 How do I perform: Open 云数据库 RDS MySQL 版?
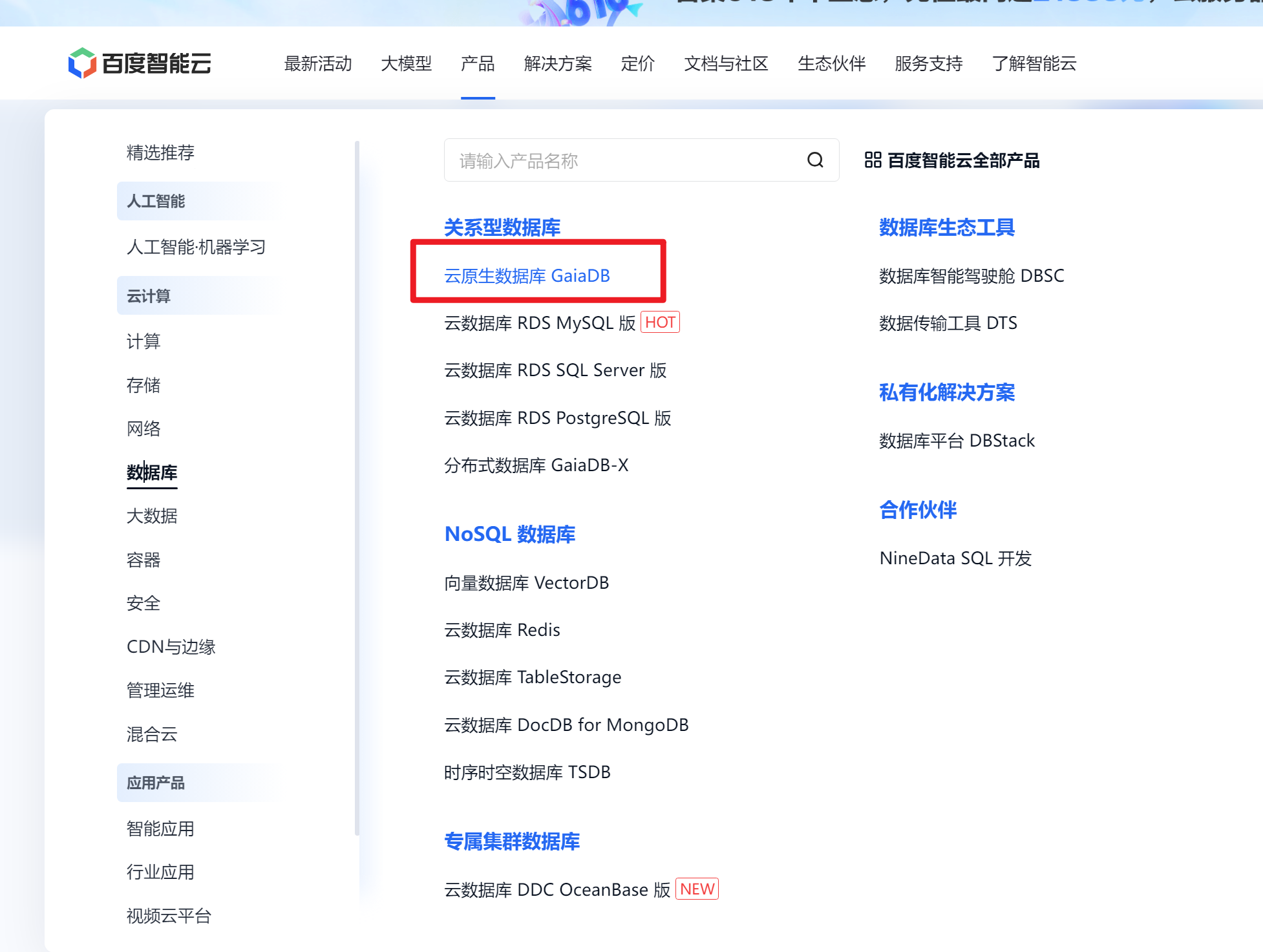click(x=540, y=323)
